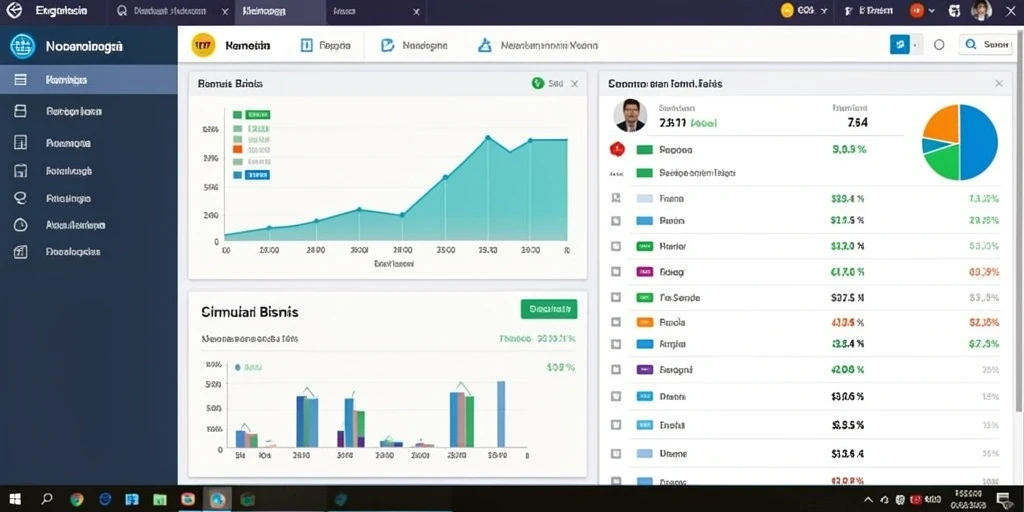
Task: Click the orange swatch in area chart legend
Action: pyautogui.click(x=238, y=150)
